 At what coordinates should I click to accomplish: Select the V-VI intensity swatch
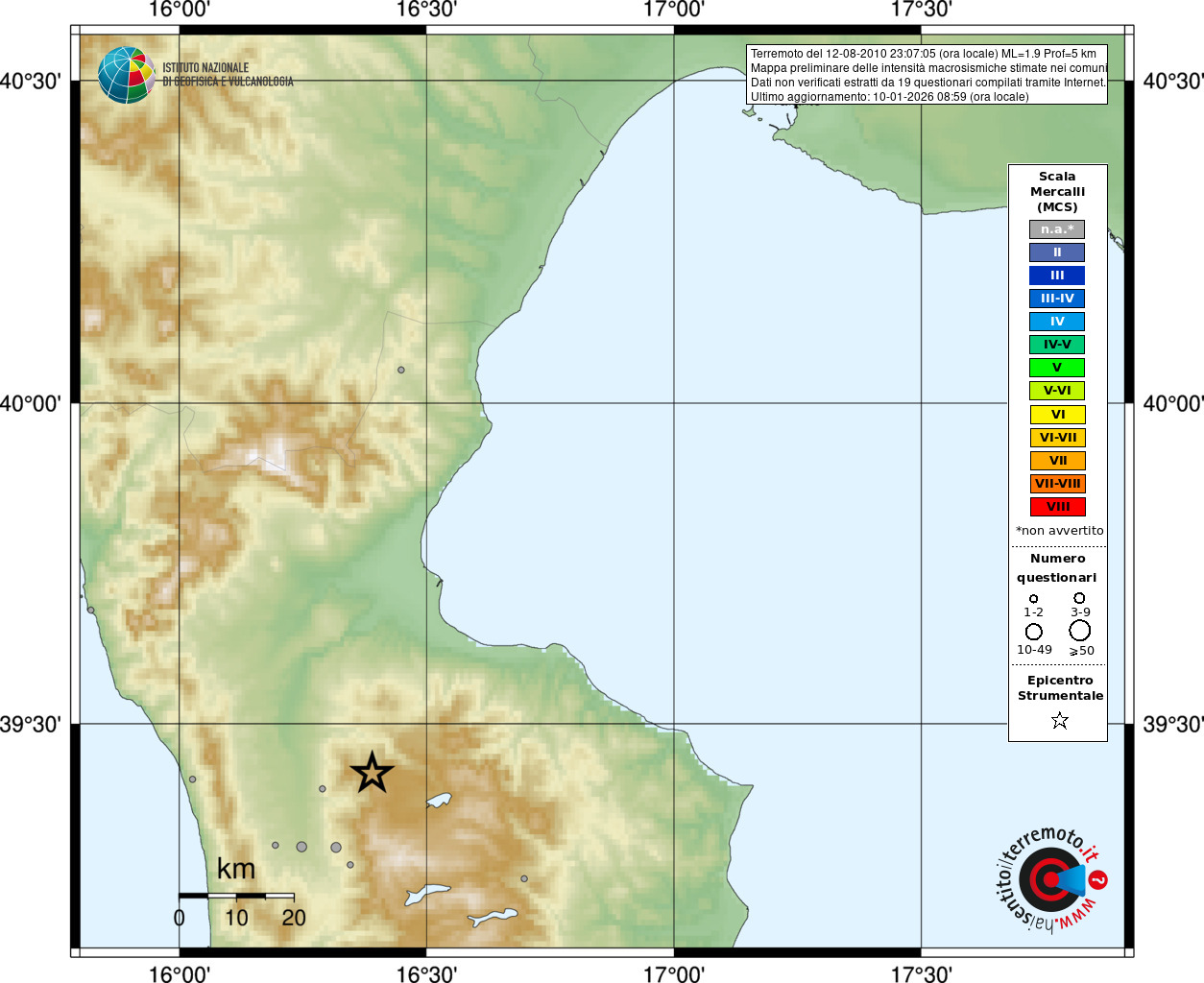1057,391
